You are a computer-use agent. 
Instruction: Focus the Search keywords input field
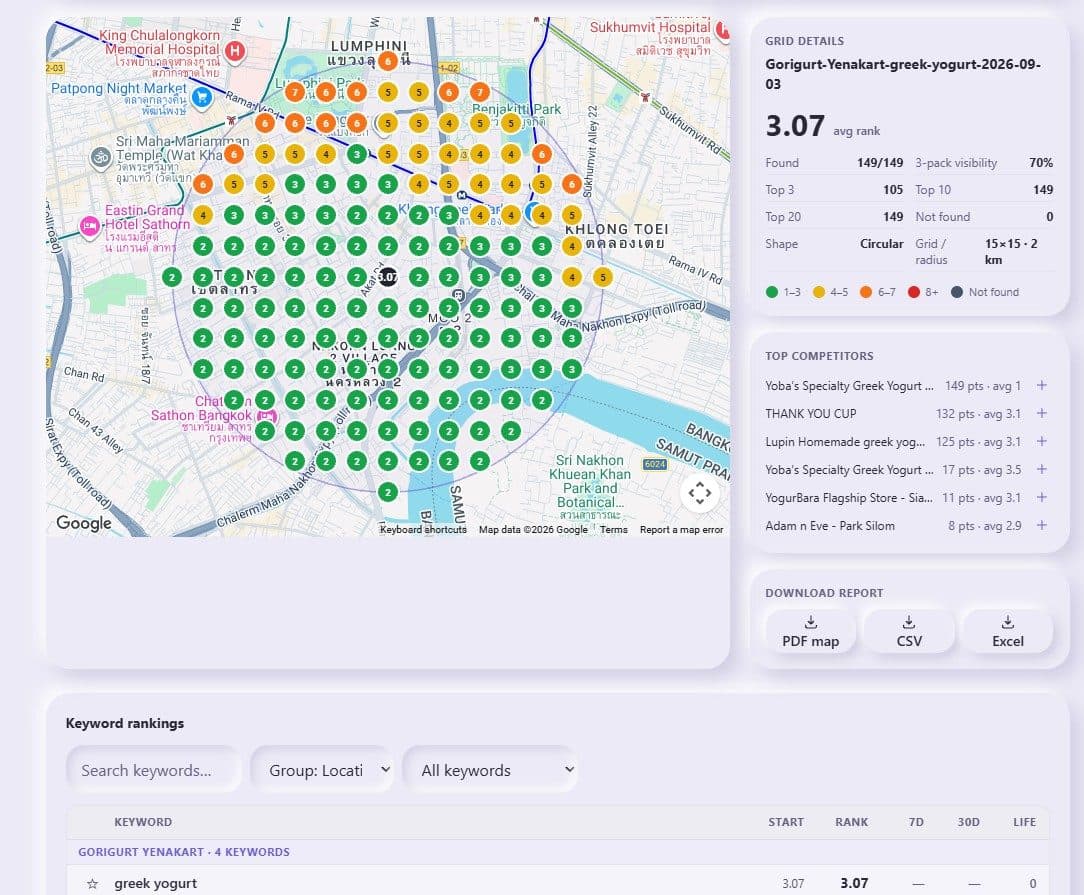click(153, 770)
